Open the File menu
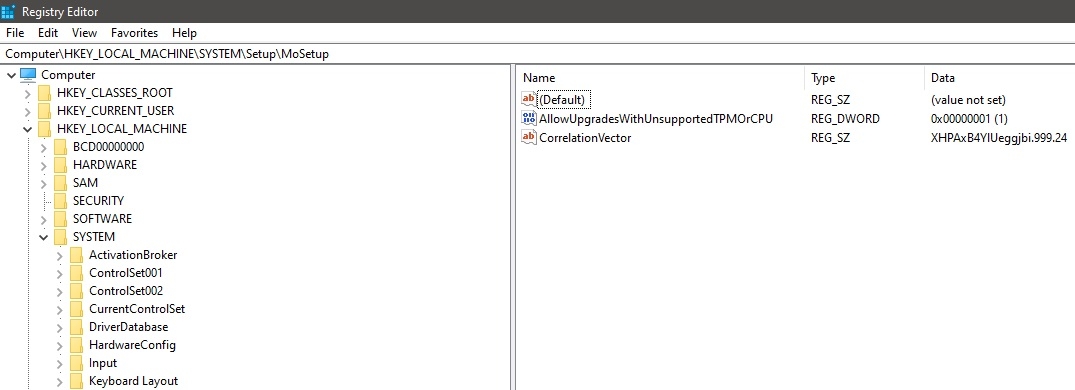Screen dimensions: 1075x390 14,33
